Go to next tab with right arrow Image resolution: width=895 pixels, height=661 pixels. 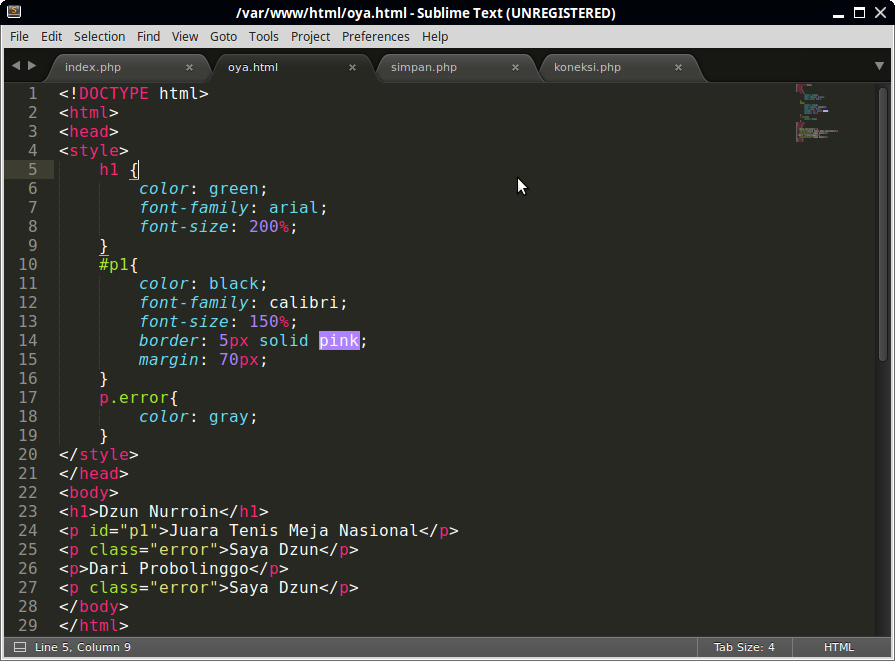[32, 66]
